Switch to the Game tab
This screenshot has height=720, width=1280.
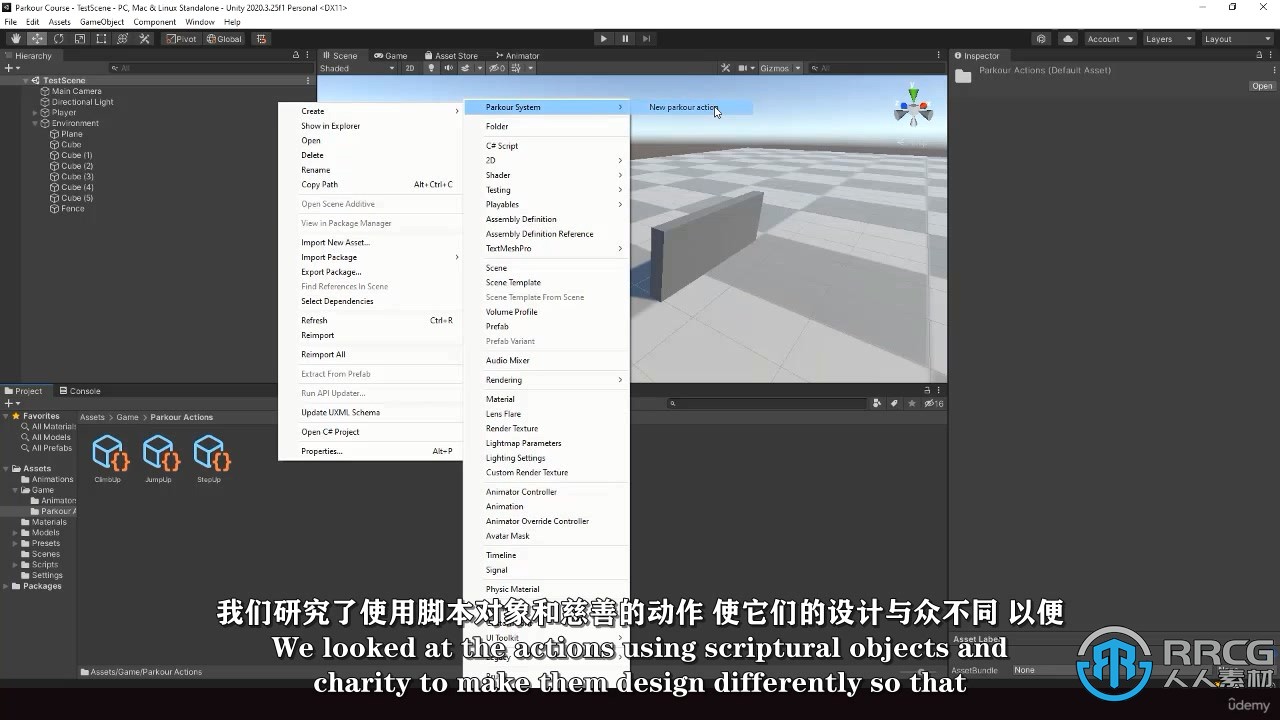(391, 55)
